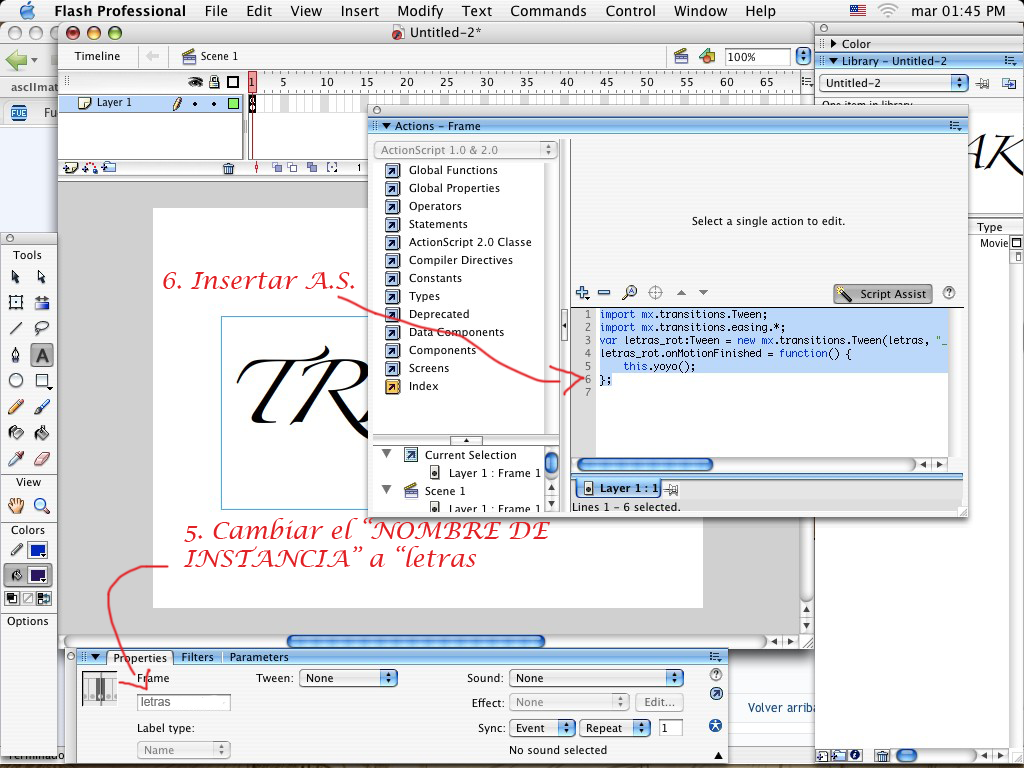This screenshot has width=1024, height=768.
Task: Collapse the Current Selection tree node
Action: (387, 454)
